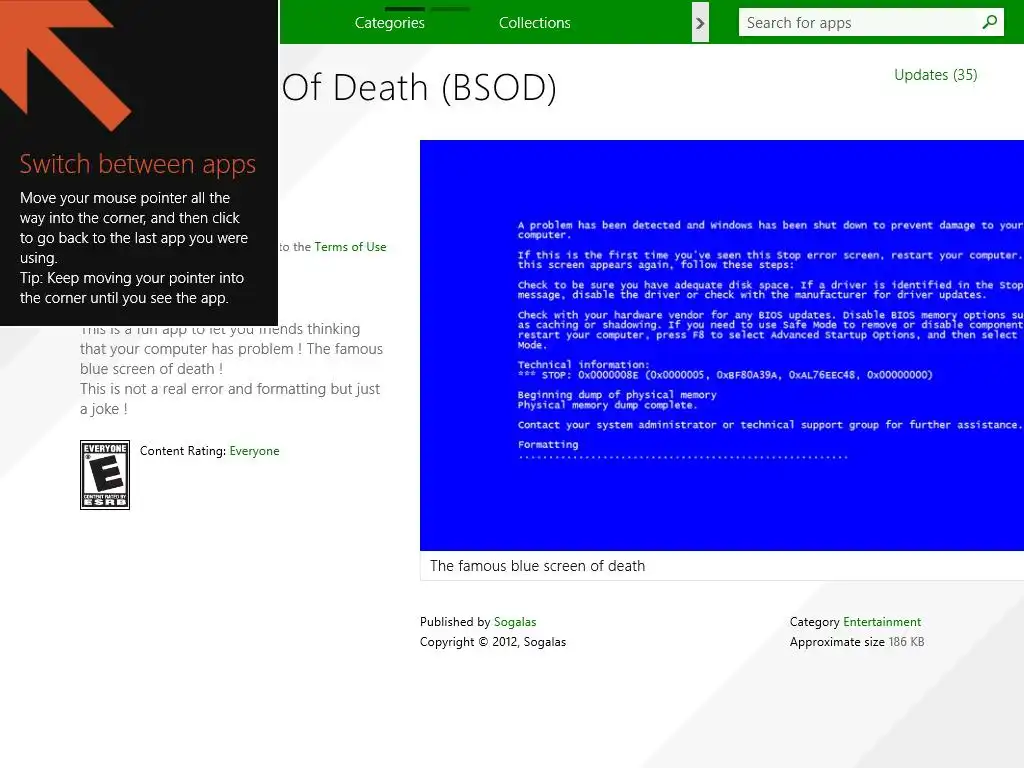Click description line blue screen of death !
The width and height of the screenshot is (1024, 768).
(x=152, y=369)
